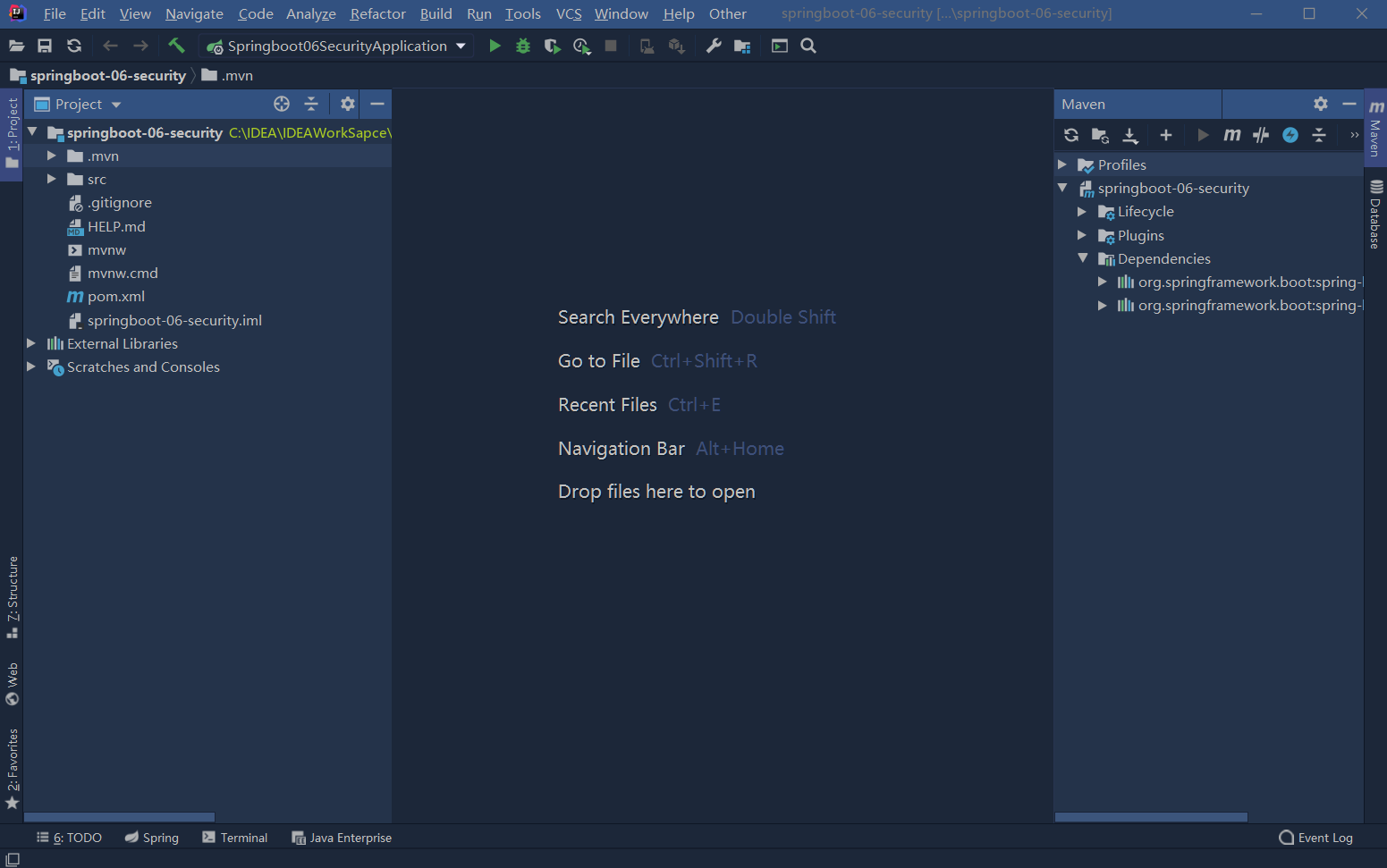Open Project panel gear options
The height and width of the screenshot is (868, 1387).
(x=348, y=104)
